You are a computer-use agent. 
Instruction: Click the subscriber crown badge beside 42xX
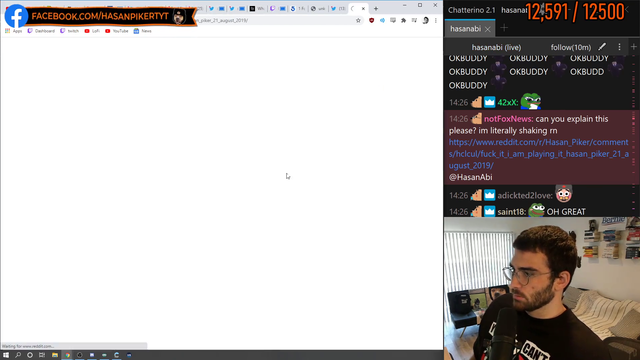[x=489, y=102]
